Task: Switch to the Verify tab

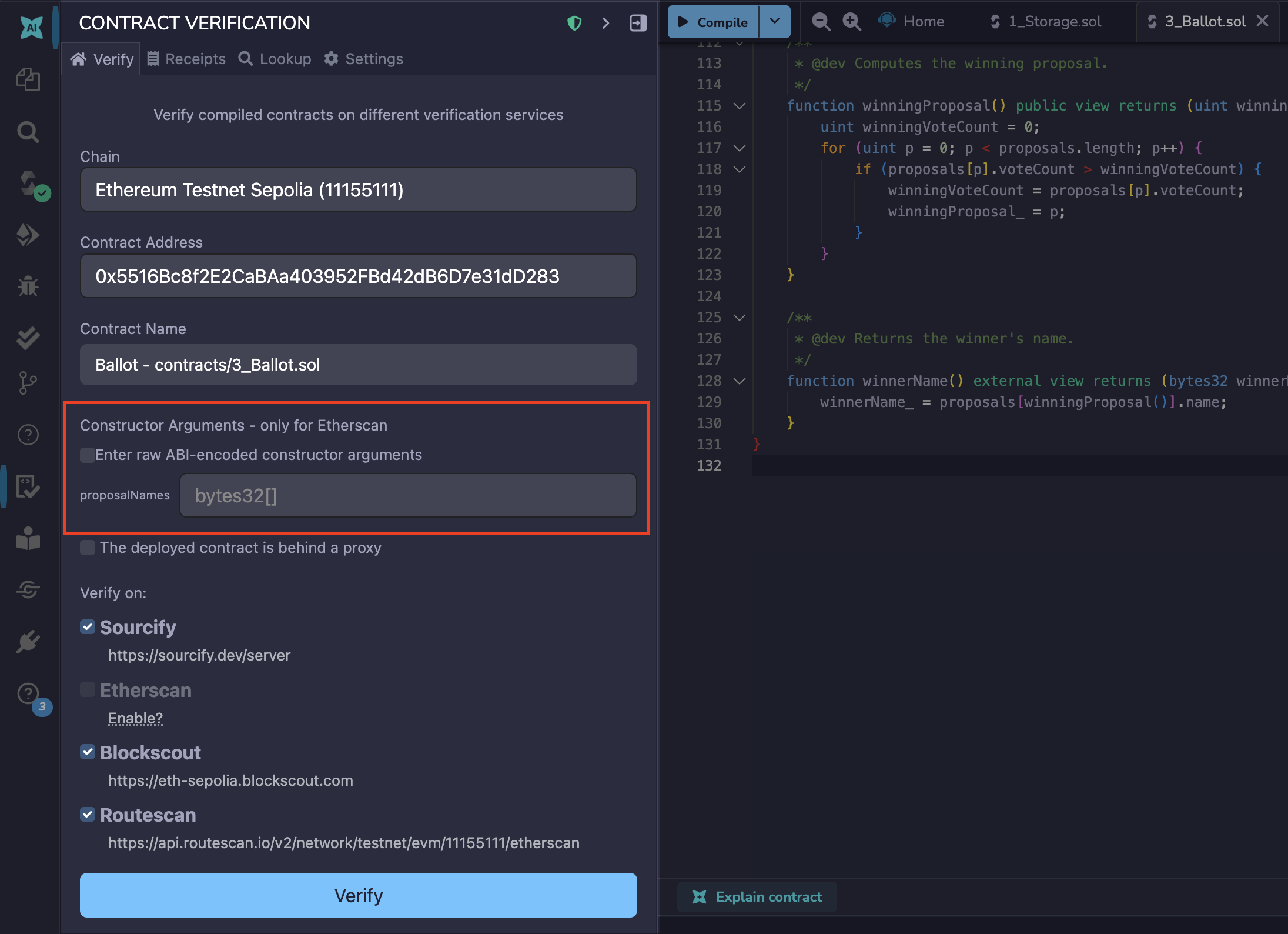Action: point(101,59)
